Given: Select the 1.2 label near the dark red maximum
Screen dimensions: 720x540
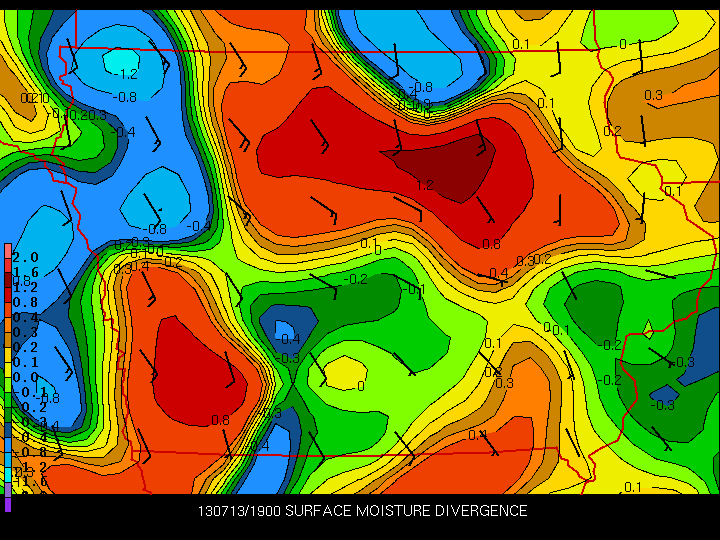Looking at the screenshot, I should [424, 185].
